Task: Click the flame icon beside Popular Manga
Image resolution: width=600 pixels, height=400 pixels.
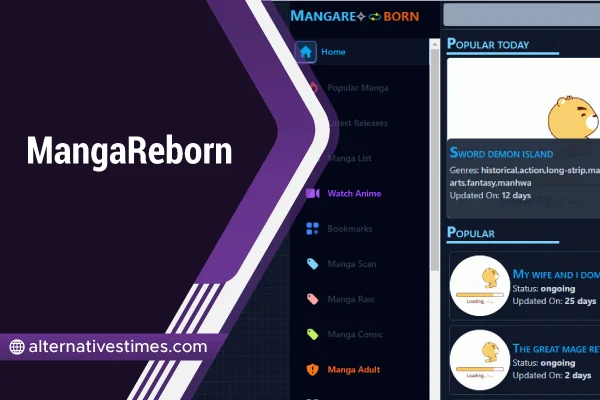Action: click(313, 88)
